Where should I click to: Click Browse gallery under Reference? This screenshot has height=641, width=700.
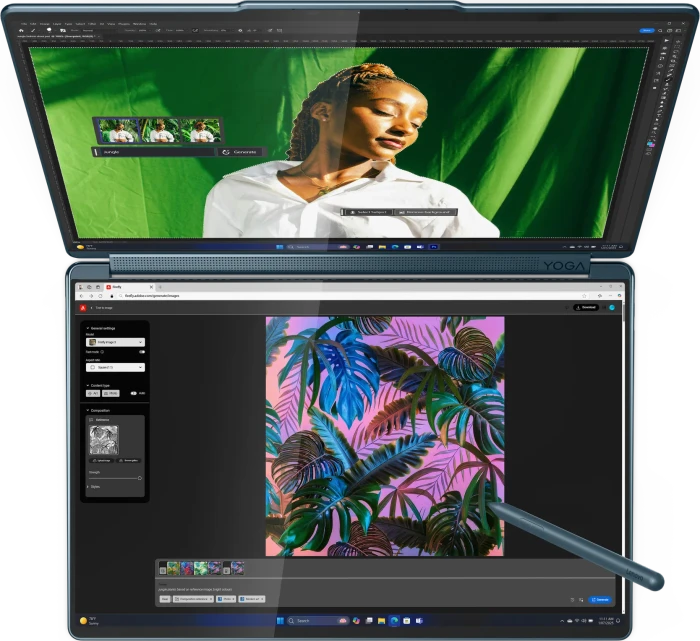pos(129,460)
